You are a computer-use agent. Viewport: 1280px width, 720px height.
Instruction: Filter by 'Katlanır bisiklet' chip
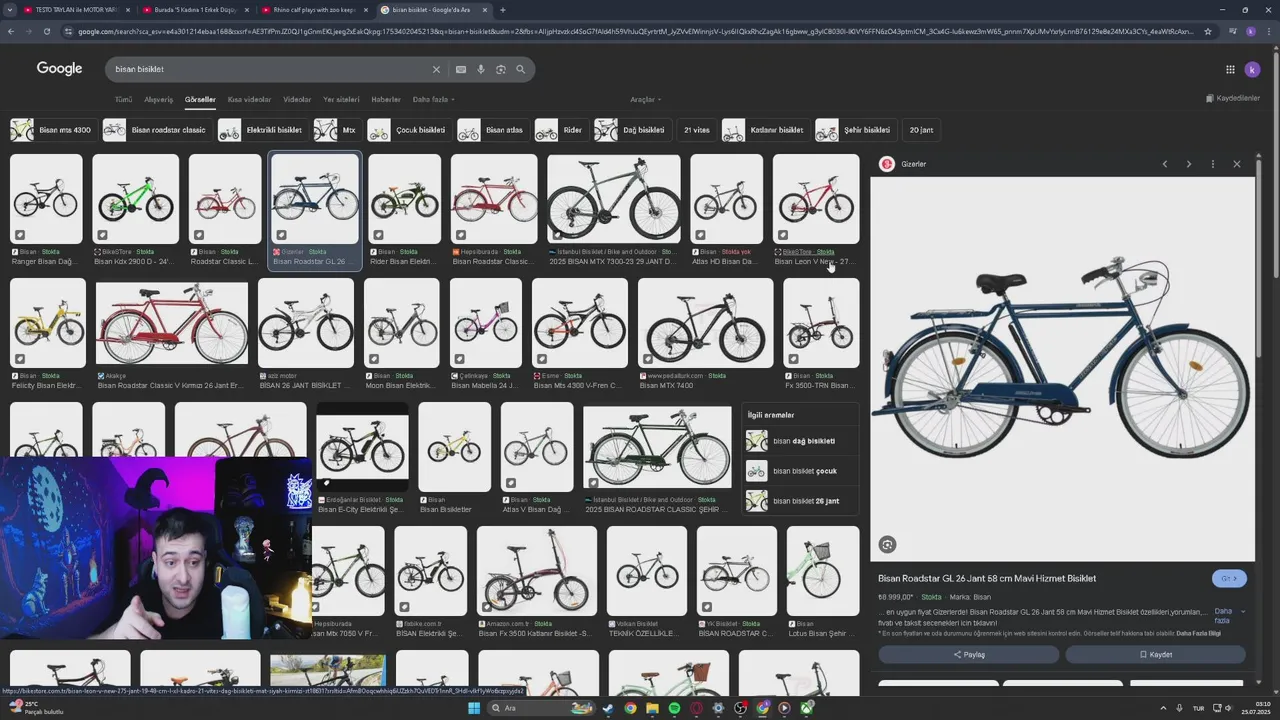click(765, 130)
